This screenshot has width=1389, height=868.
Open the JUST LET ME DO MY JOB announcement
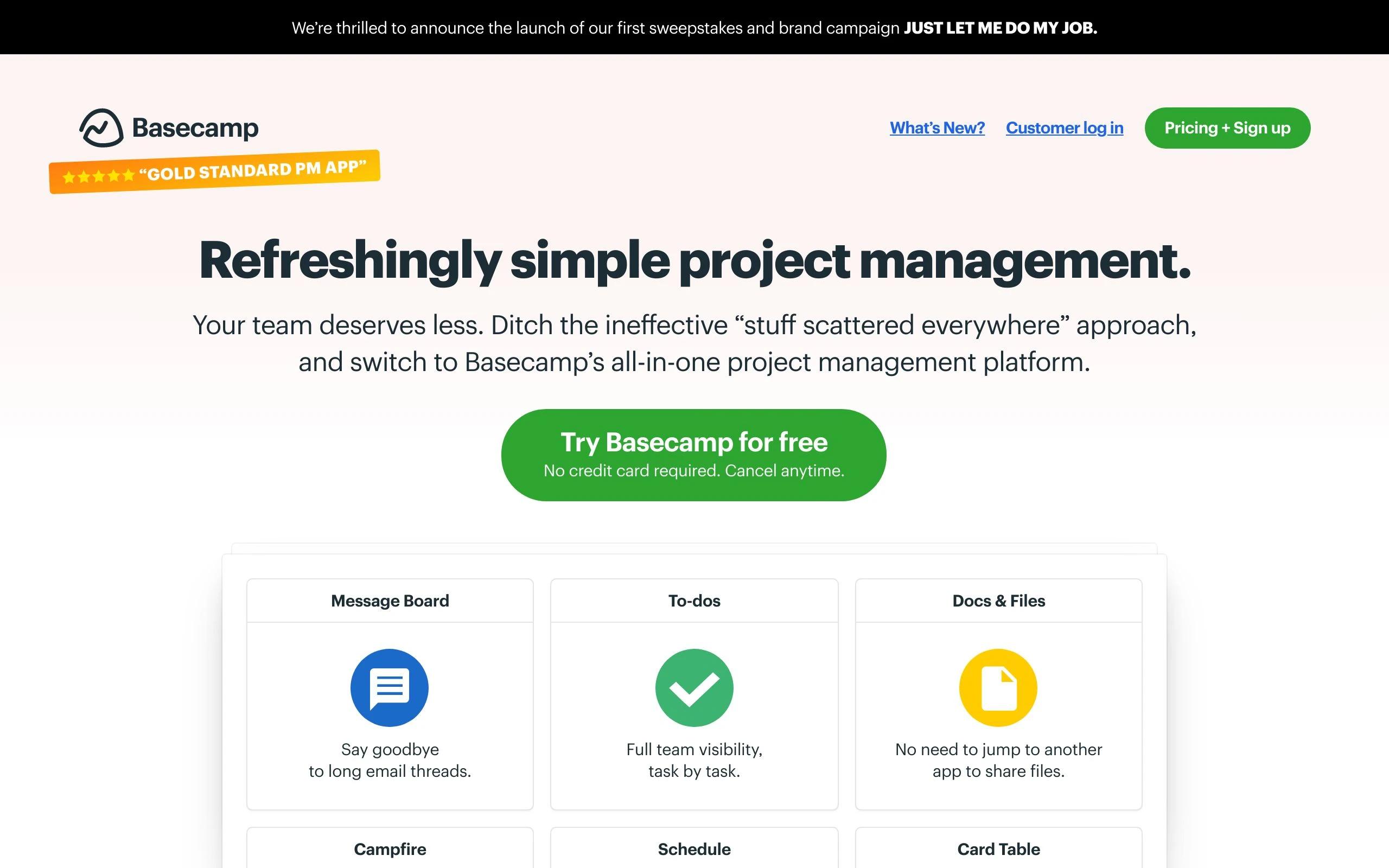[1001, 28]
